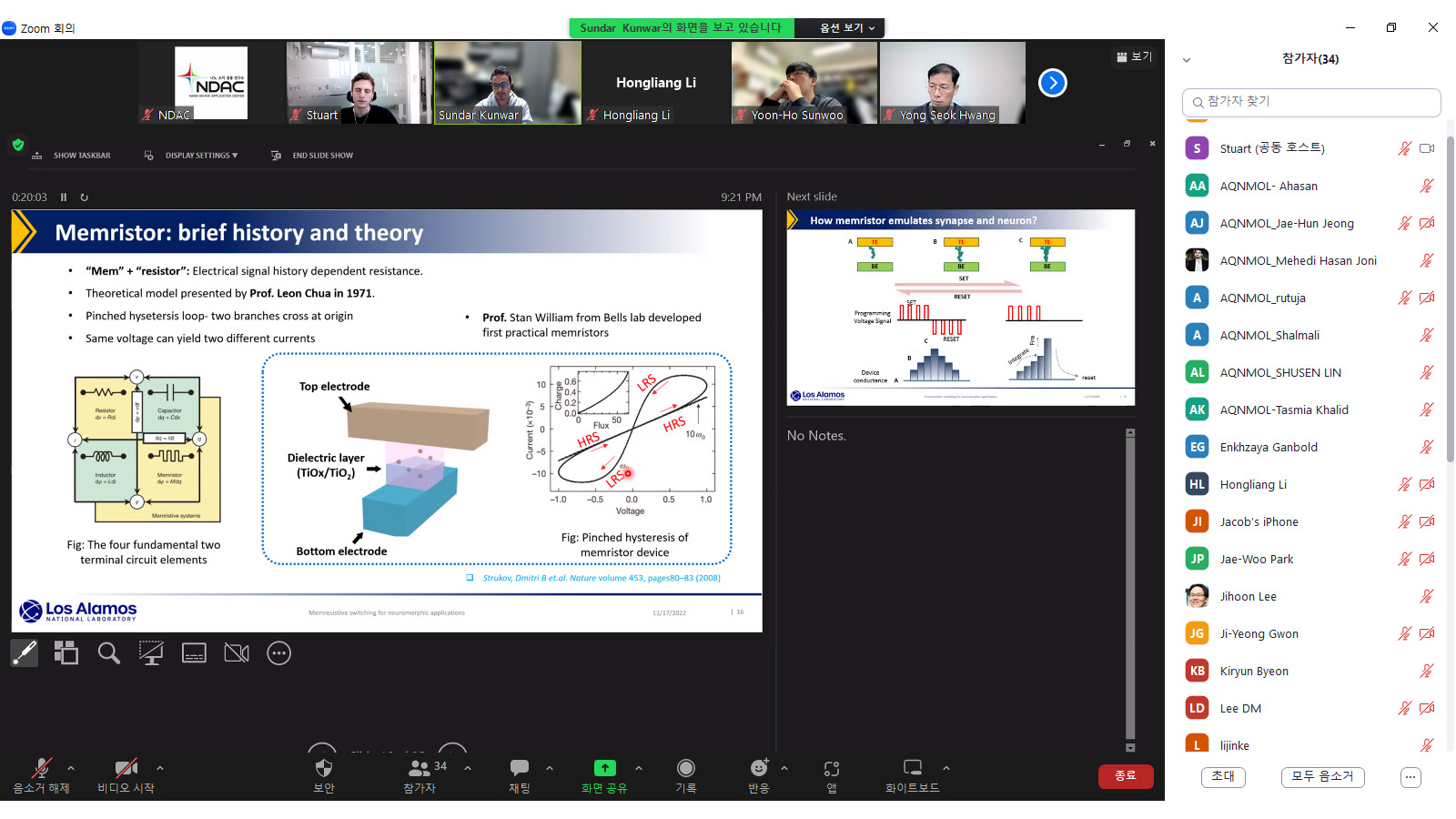Image resolution: width=1456 pixels, height=819 pixels.
Task: Restart the presentation timer
Action: pyautogui.click(x=85, y=197)
